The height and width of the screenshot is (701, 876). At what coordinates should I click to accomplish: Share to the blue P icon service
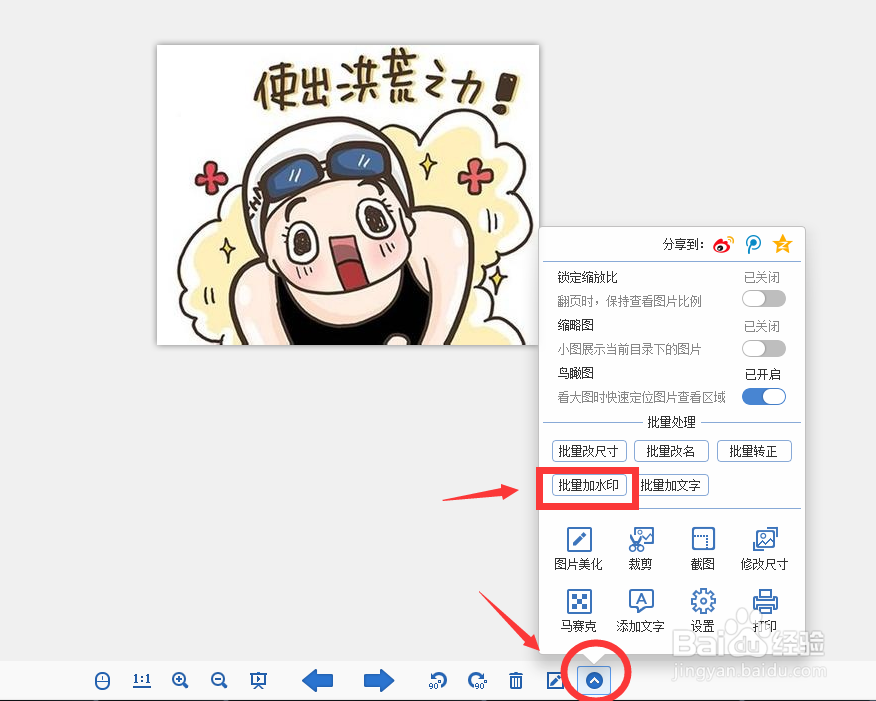click(753, 245)
